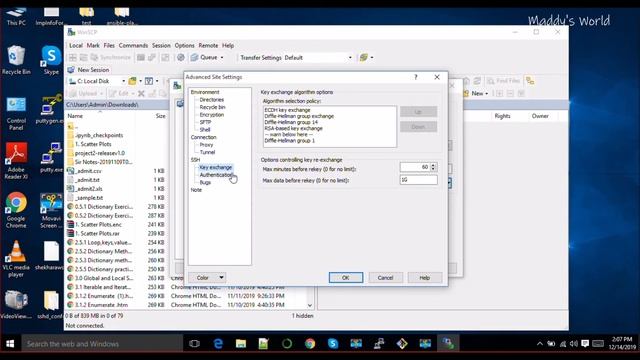The image size is (640, 360).
Task: Select Note in settings tree
Action: pyautogui.click(x=196, y=190)
